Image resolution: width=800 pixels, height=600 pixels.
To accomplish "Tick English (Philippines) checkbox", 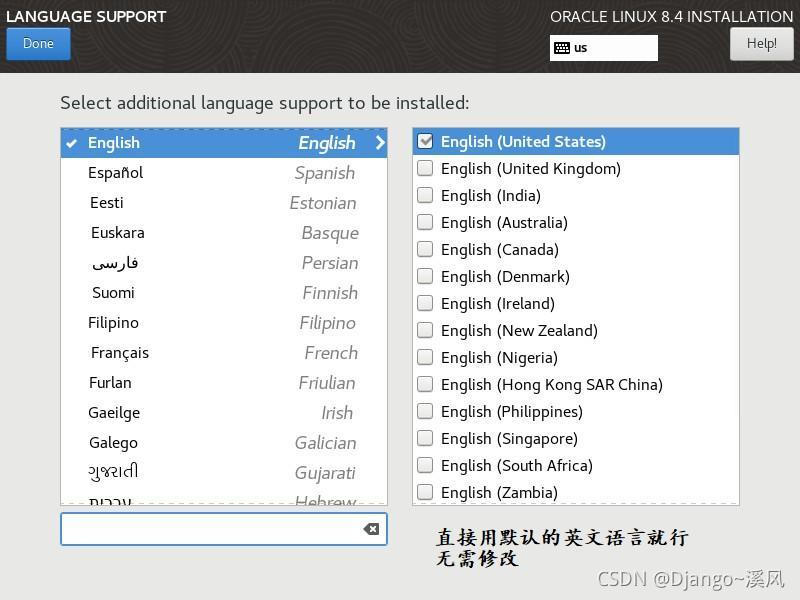I will pos(425,411).
